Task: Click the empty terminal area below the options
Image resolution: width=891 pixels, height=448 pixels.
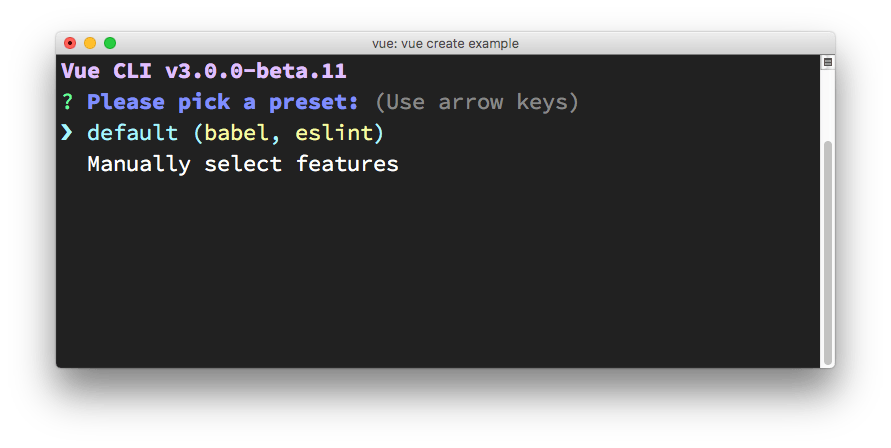Action: (x=440, y=280)
